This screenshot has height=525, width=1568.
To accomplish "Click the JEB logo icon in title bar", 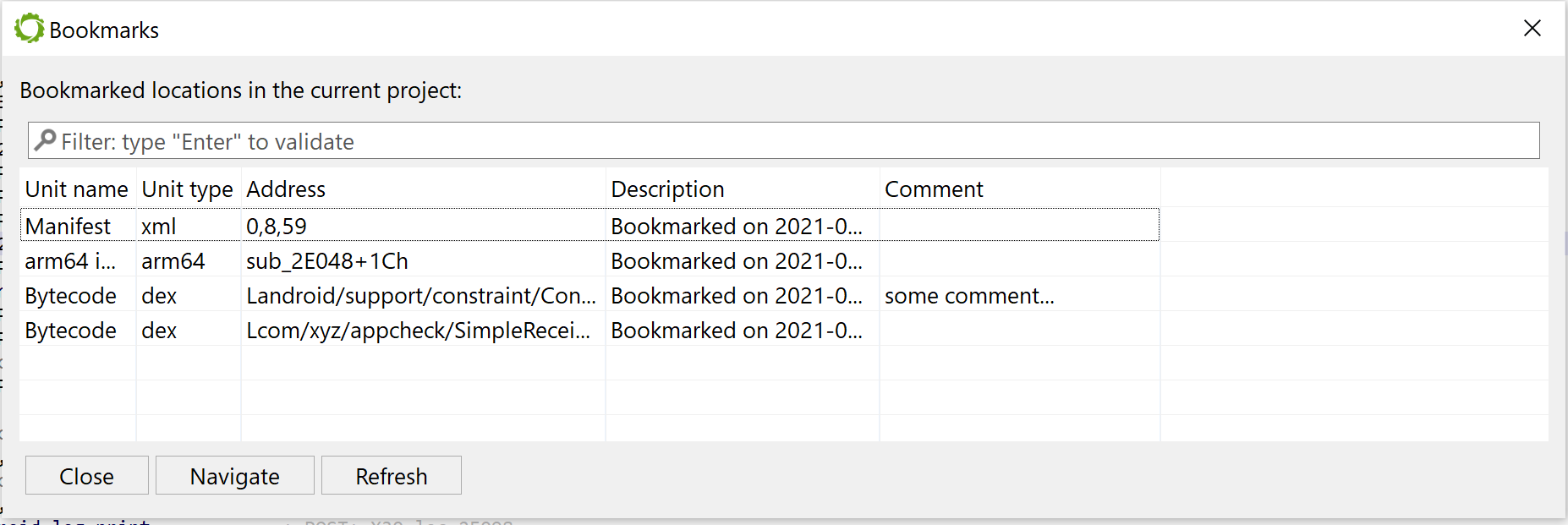I will coord(29,29).
